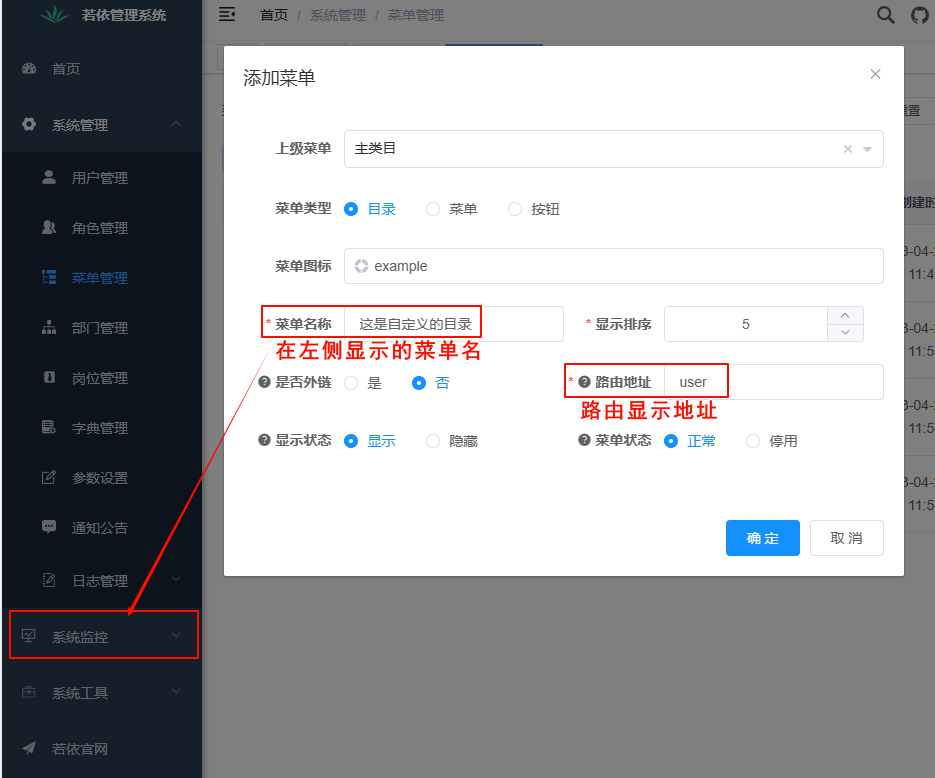935x778 pixels.
Task: Open the 上级菜单 dropdown arrow
Action: pyautogui.click(x=868, y=149)
